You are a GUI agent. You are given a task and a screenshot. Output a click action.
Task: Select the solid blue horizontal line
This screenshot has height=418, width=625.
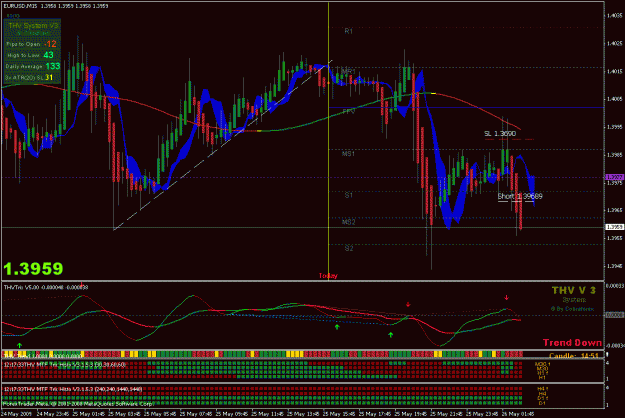[466, 108]
